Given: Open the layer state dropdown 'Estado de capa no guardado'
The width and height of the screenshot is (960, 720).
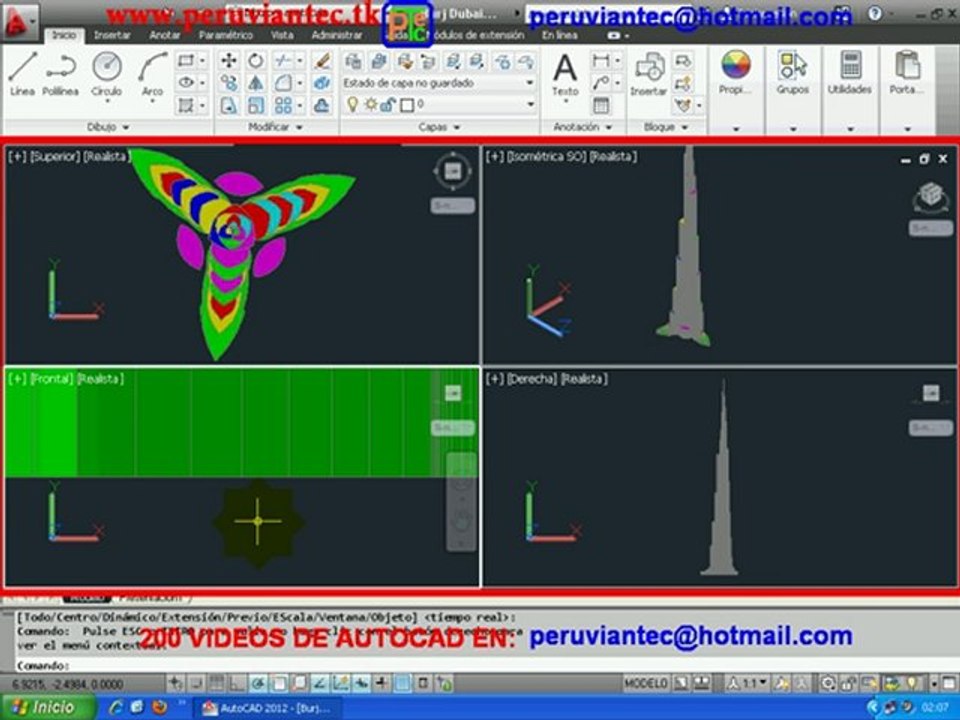Looking at the screenshot, I should click(438, 83).
